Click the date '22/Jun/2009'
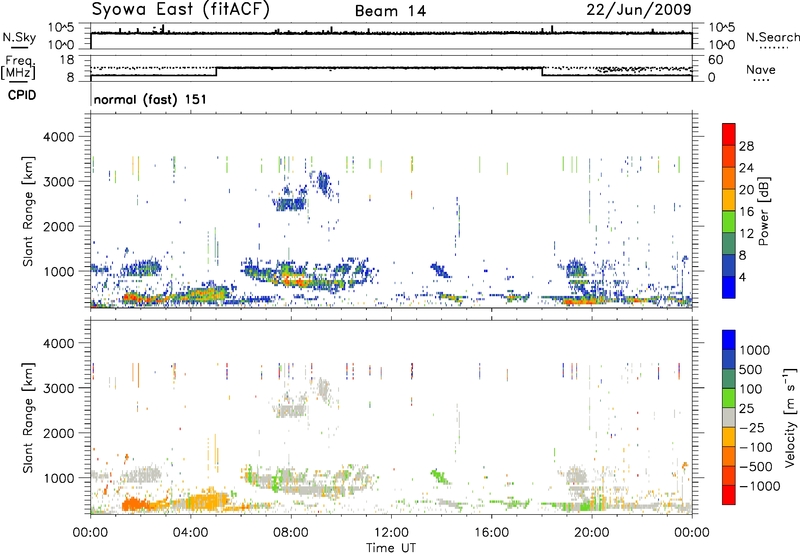 click(x=639, y=9)
